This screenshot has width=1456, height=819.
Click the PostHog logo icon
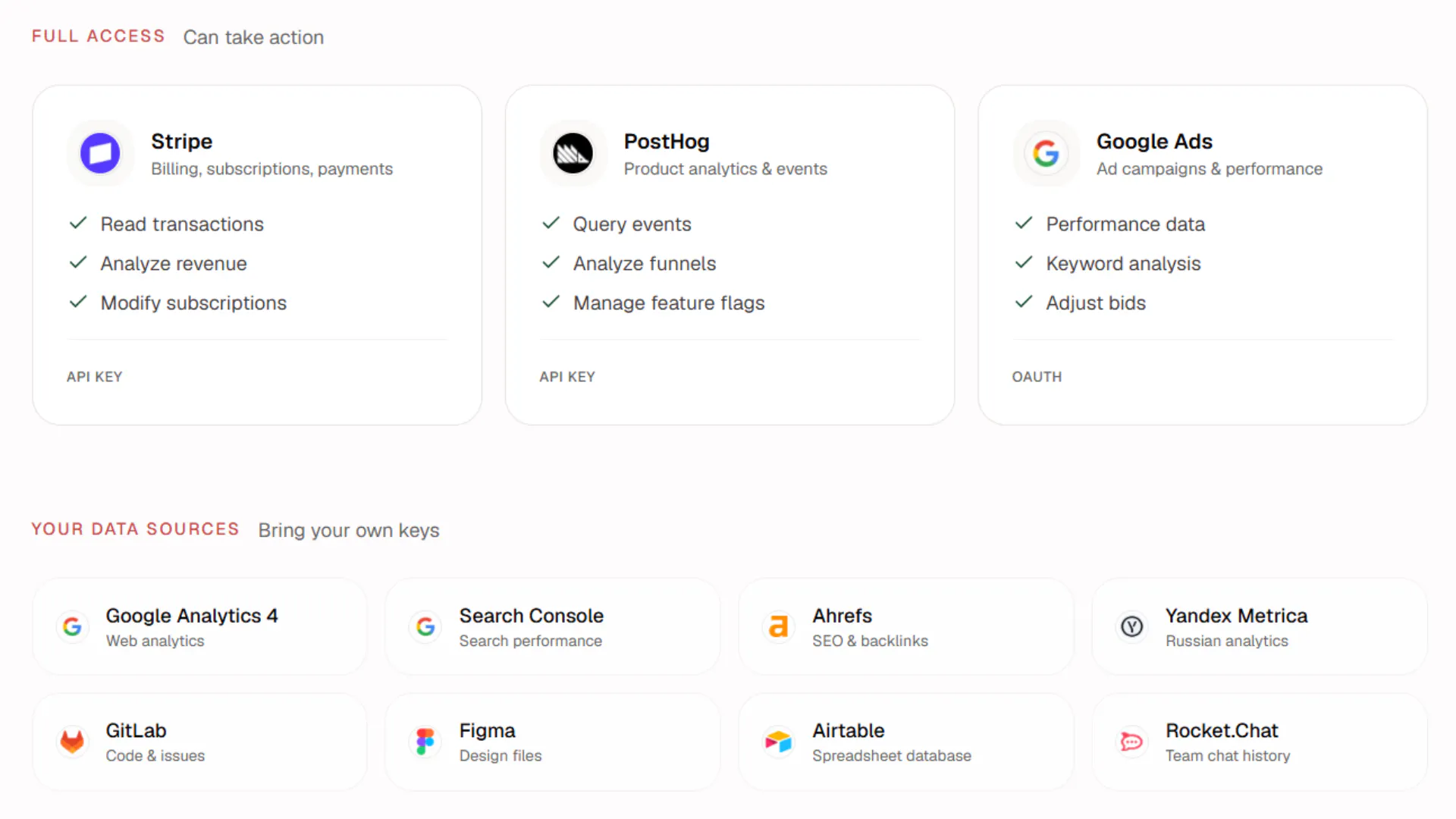573,153
